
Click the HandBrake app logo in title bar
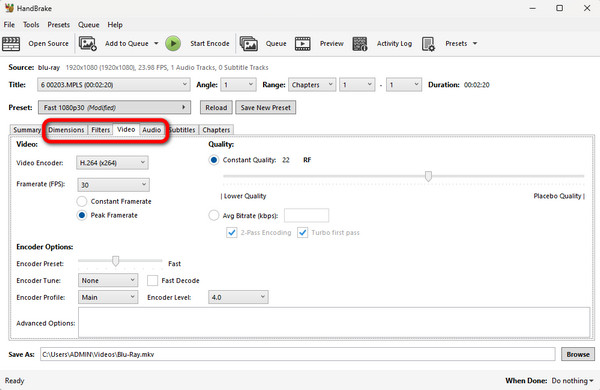pos(9,8)
